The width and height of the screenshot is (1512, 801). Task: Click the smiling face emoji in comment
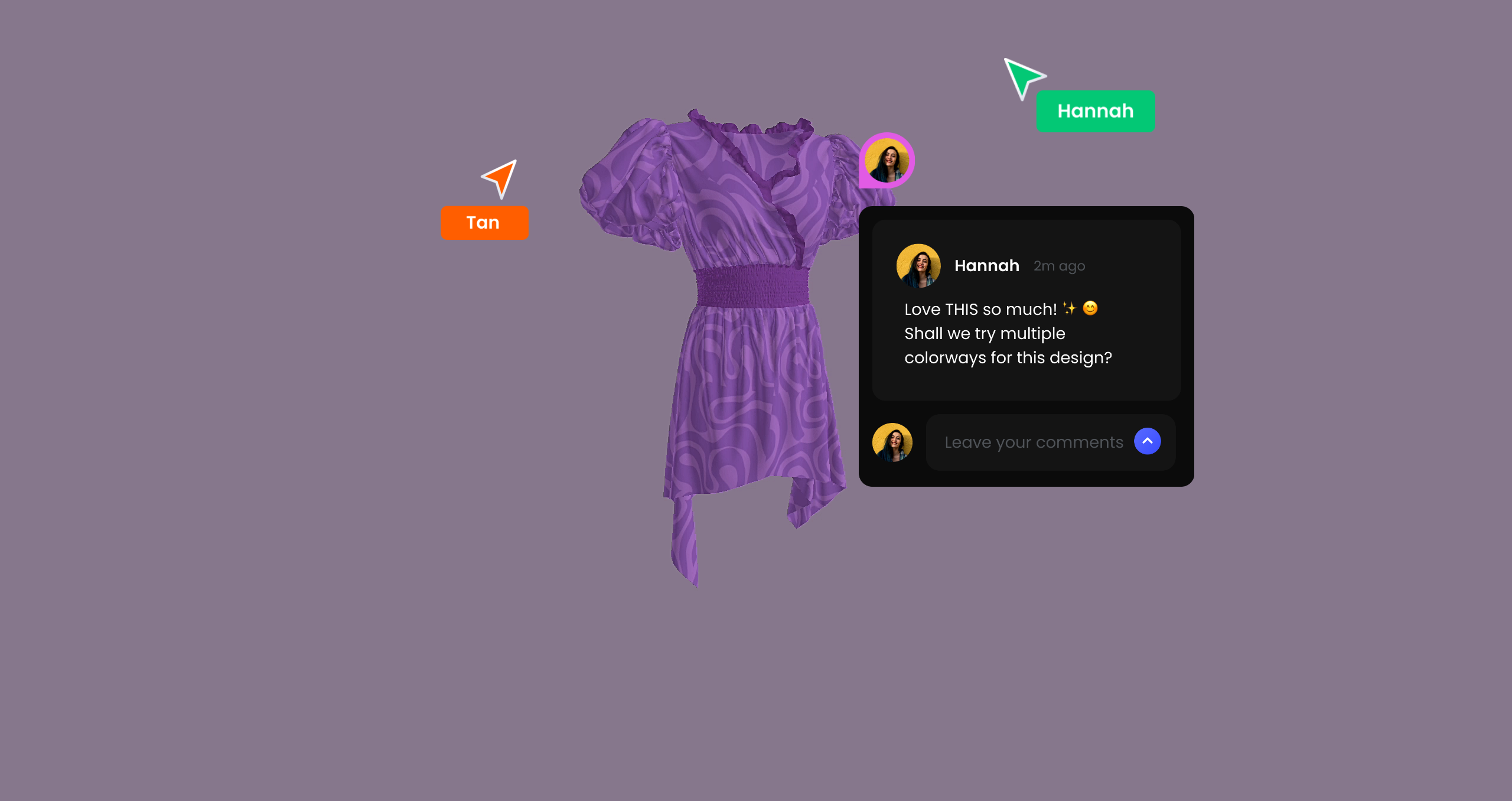(x=1090, y=308)
